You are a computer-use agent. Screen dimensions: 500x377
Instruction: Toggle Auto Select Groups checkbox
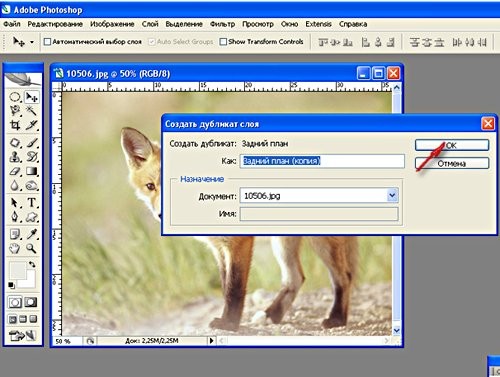(152, 42)
